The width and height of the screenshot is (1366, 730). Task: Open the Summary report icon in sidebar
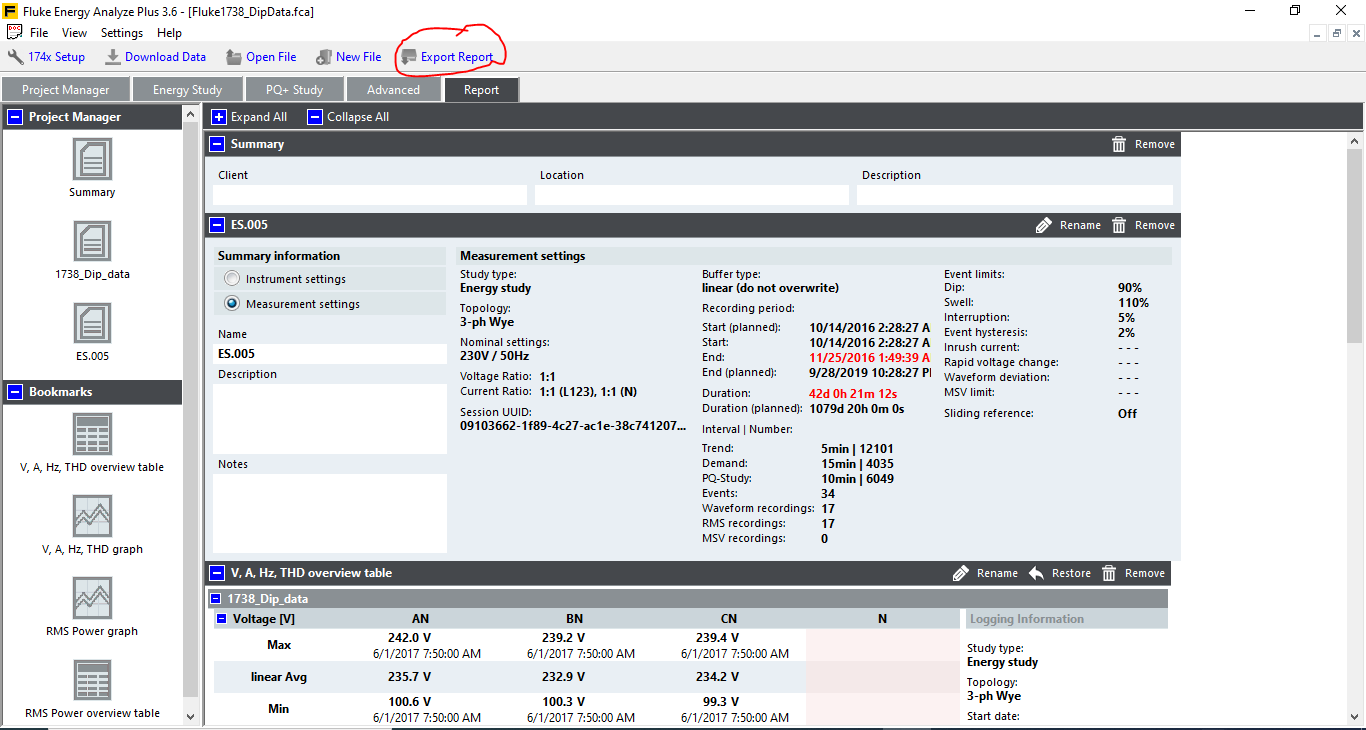[92, 159]
